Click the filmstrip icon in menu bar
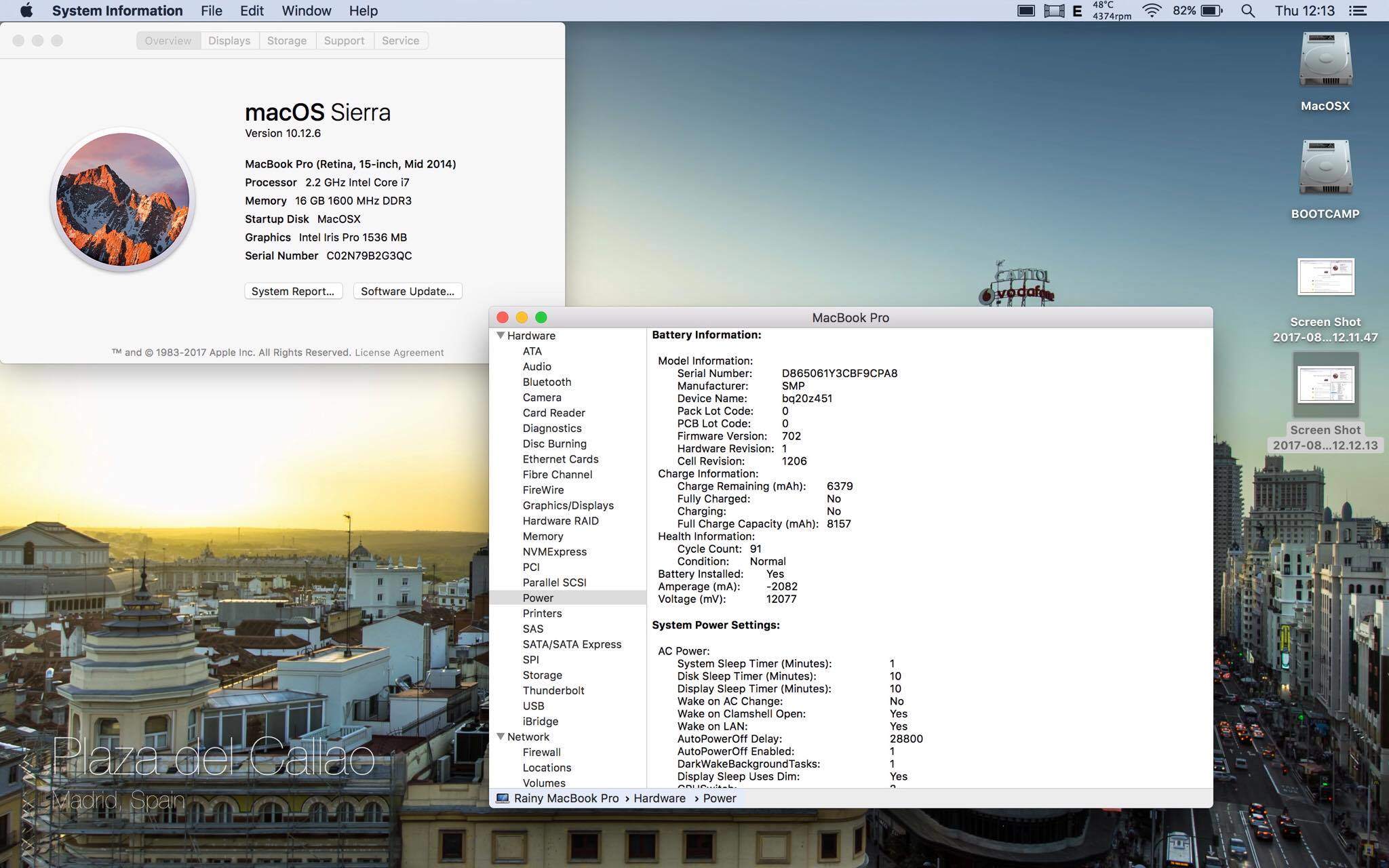Screen dimensions: 1389x868 [1054, 11]
